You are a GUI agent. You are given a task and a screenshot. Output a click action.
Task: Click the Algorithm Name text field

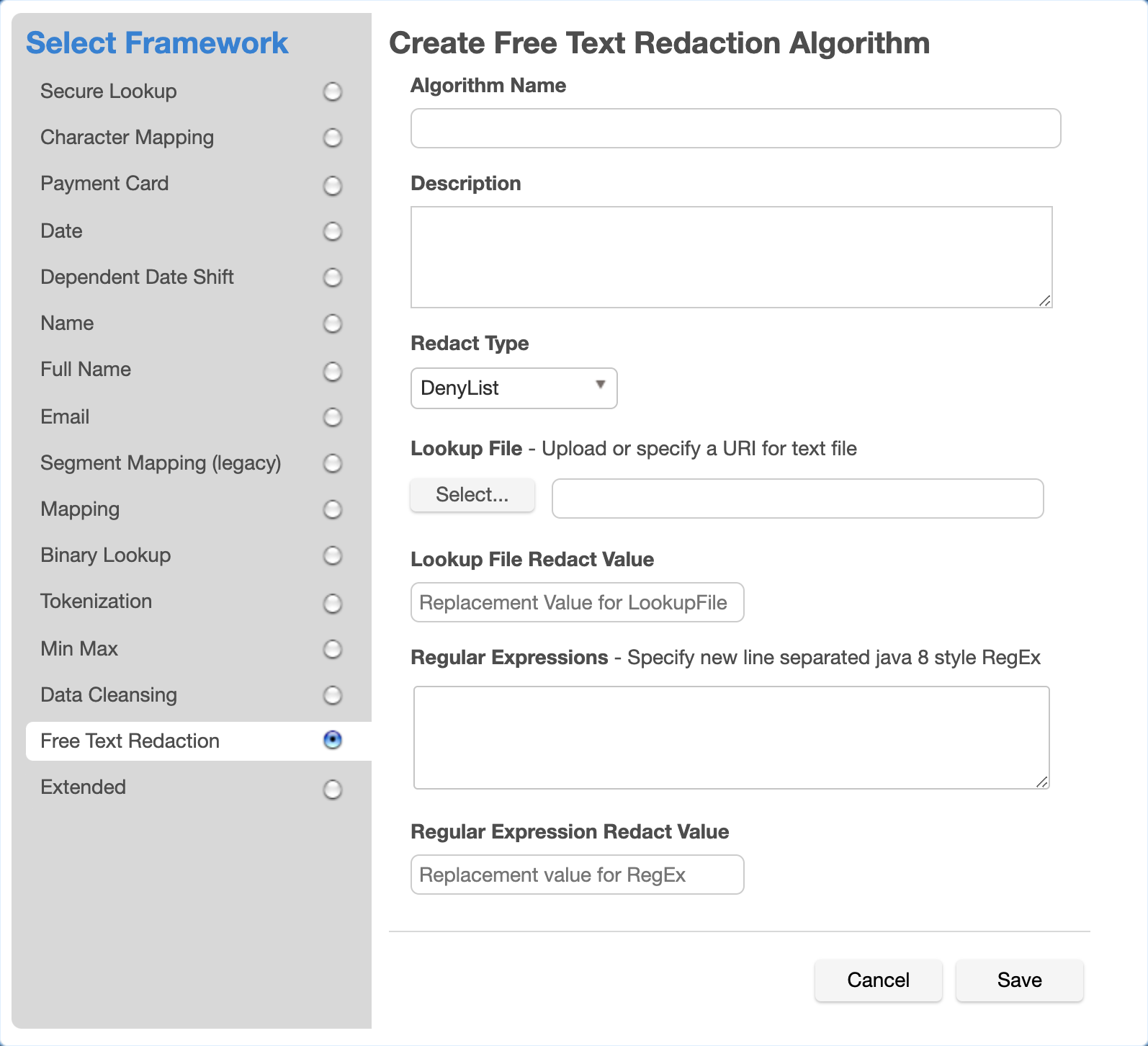coord(735,128)
